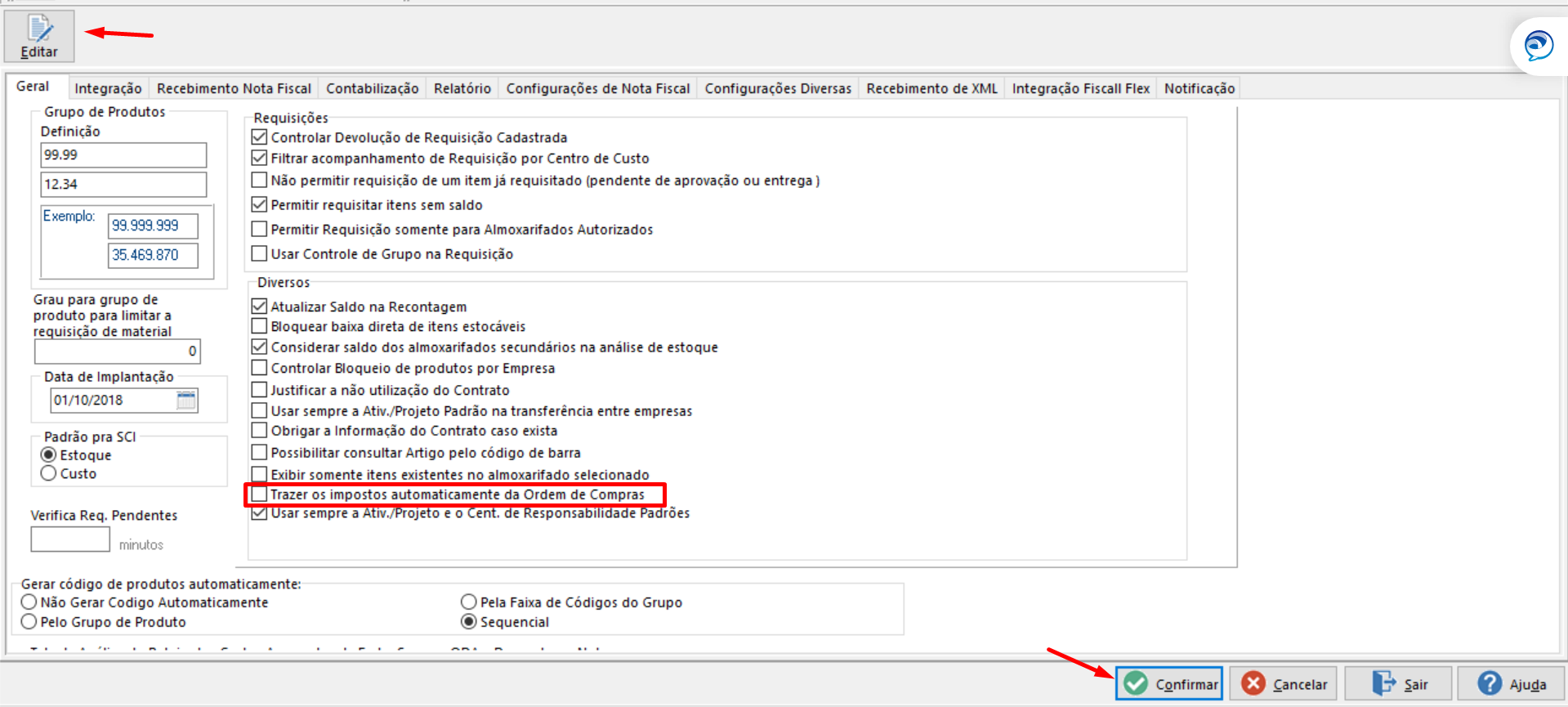
Task: Click the Editar pencil icon button
Action: pyautogui.click(x=39, y=37)
